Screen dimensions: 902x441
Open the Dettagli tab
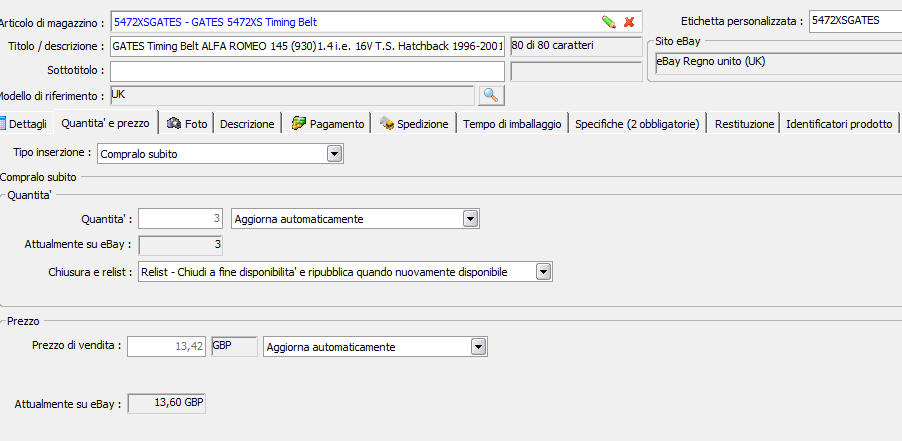26,124
